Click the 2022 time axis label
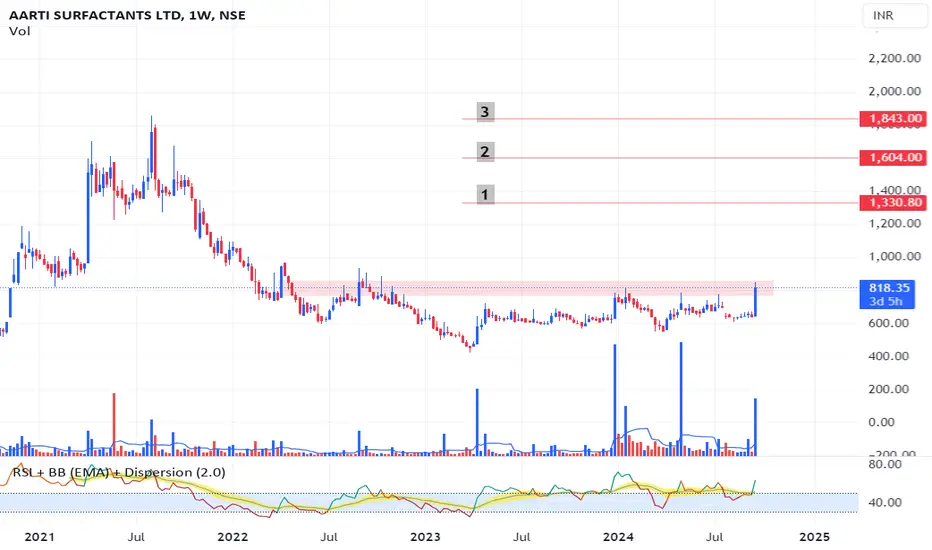932x550 pixels. click(x=232, y=537)
